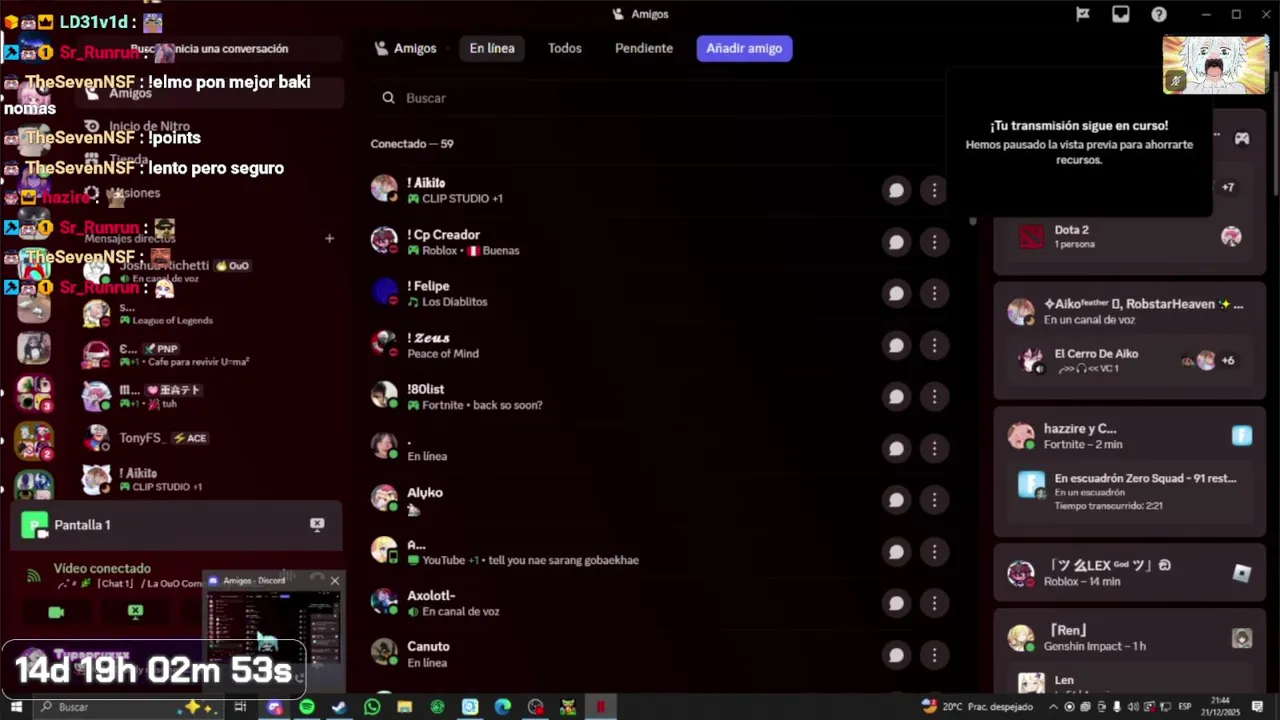The height and width of the screenshot is (720, 1280).
Task: Show hidden system tray icons chevron
Action: click(1053, 707)
